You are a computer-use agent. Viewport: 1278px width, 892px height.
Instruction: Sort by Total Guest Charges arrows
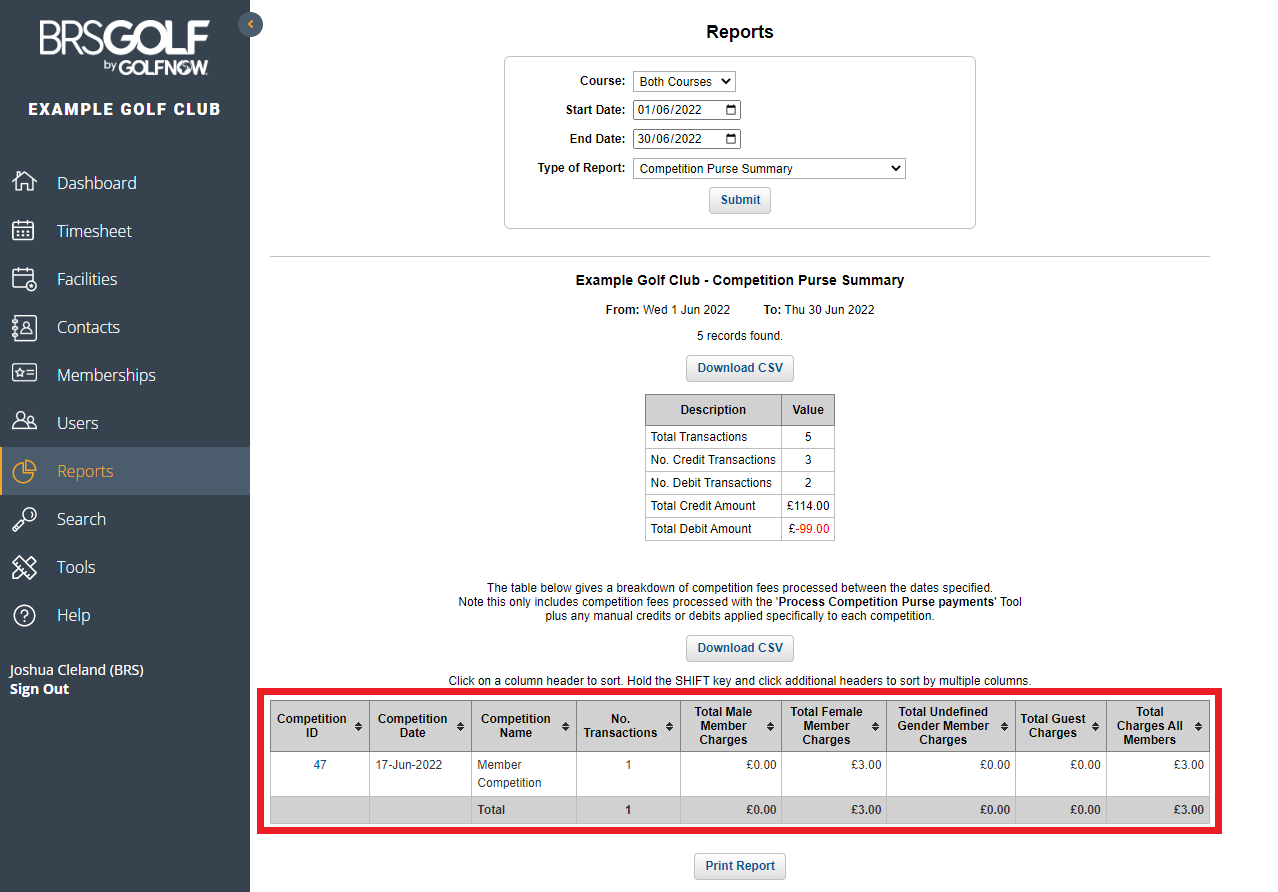(x=1095, y=726)
